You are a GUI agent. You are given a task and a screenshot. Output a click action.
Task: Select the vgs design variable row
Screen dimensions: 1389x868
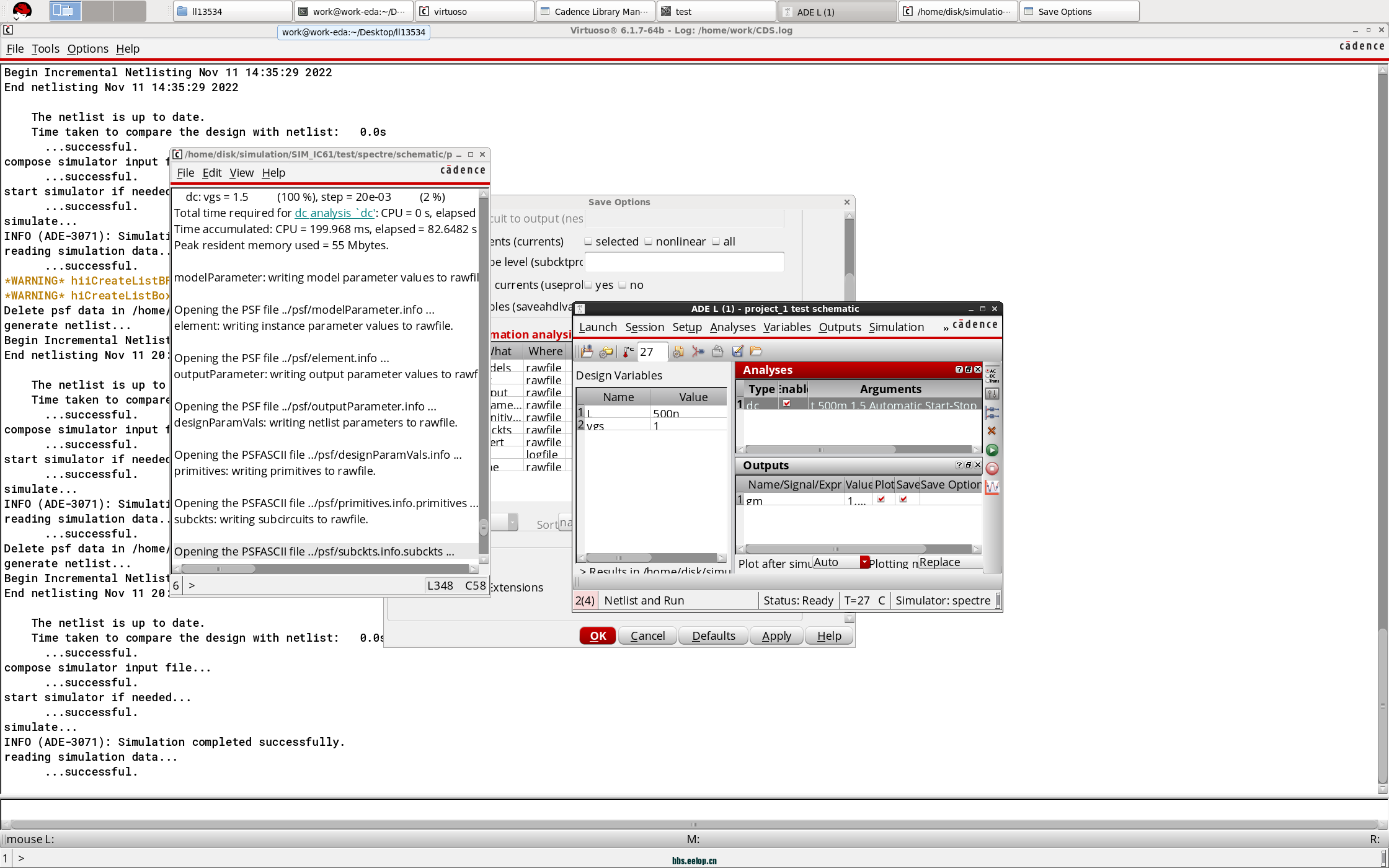coord(651,425)
